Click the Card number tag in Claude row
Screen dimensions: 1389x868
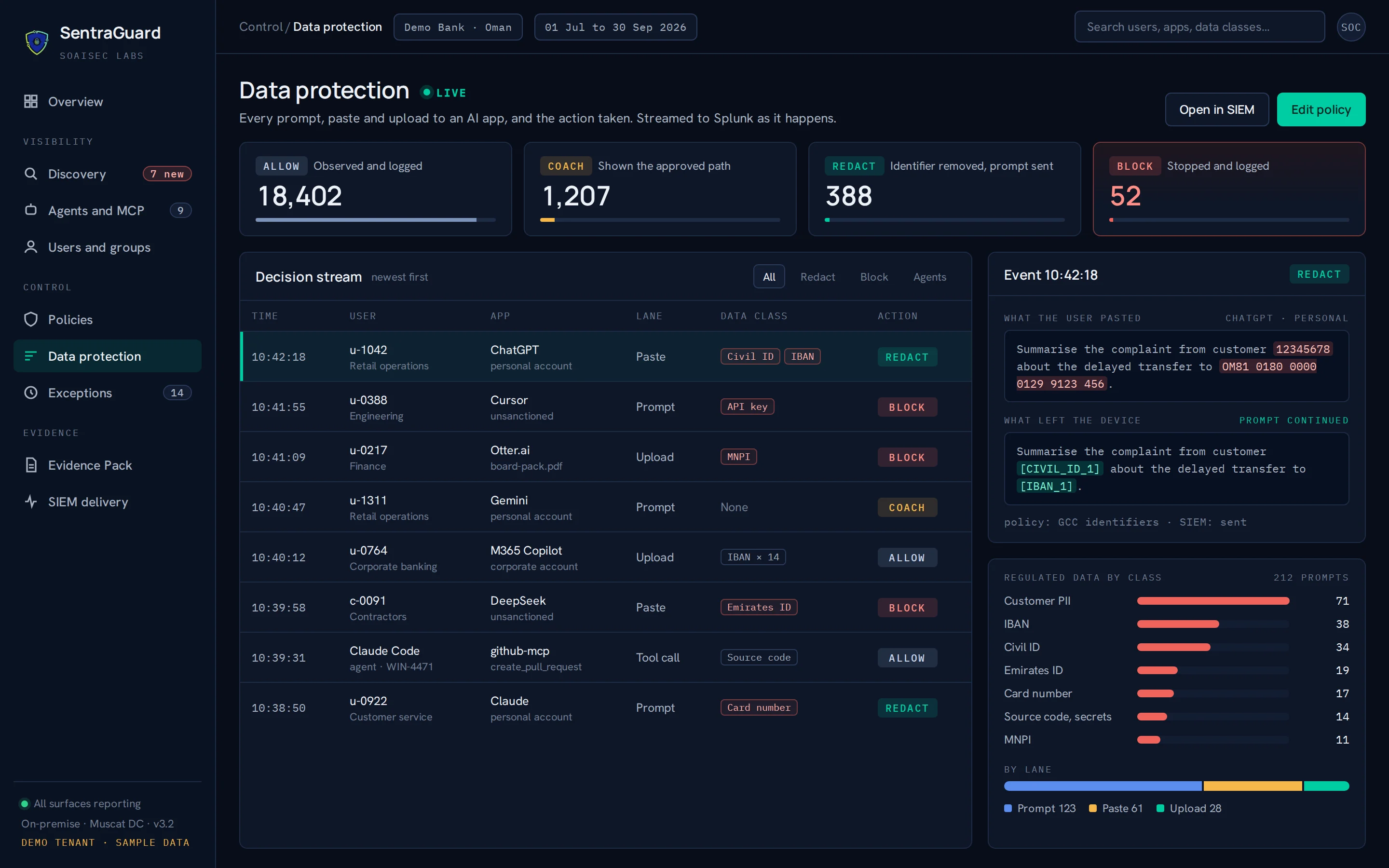759,708
